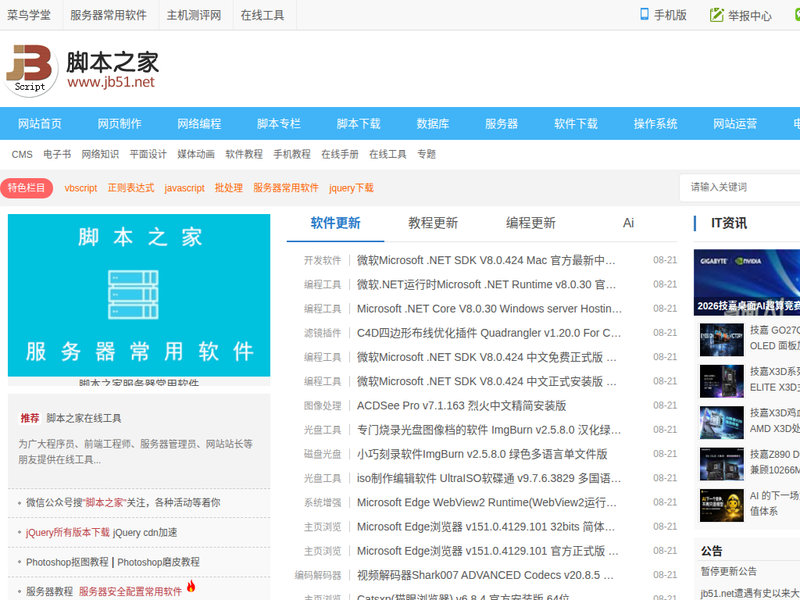Click the 系统增强 category label
Screen dimensions: 800x600
click(x=322, y=503)
